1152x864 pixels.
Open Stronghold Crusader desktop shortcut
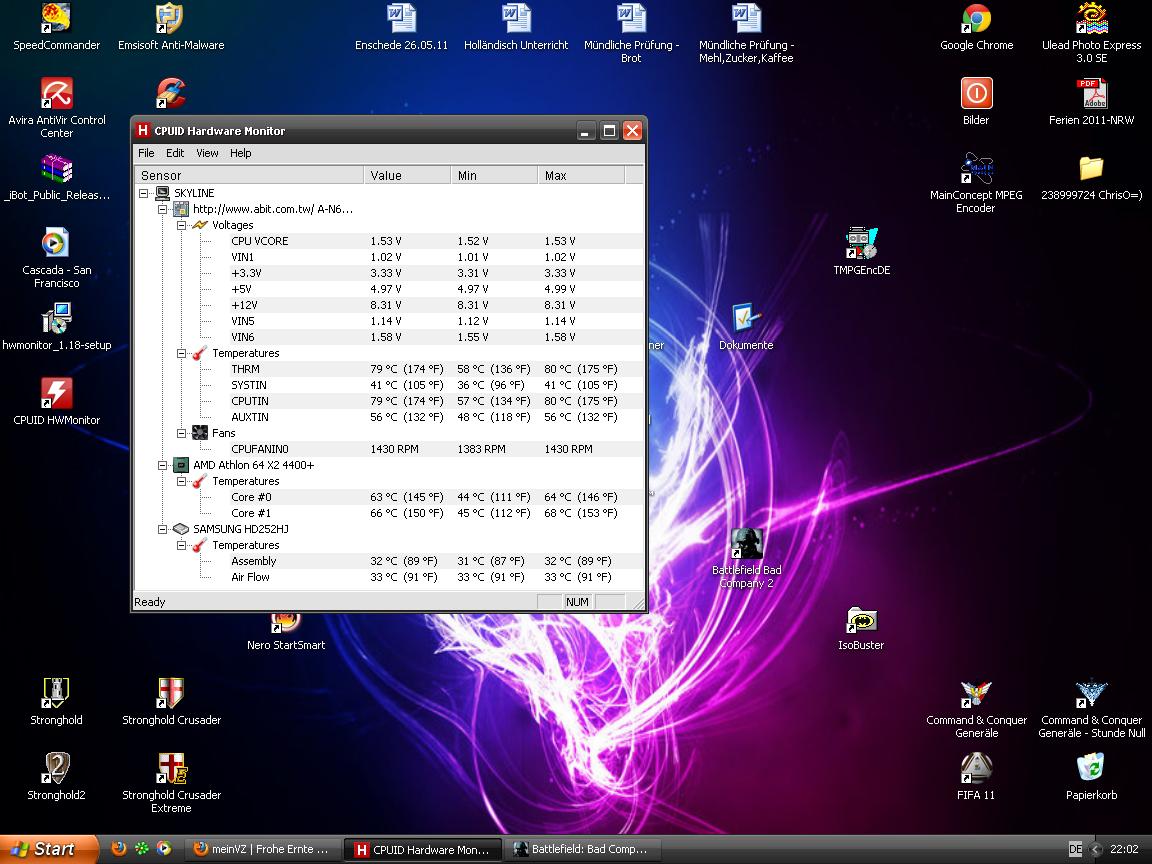[171, 694]
